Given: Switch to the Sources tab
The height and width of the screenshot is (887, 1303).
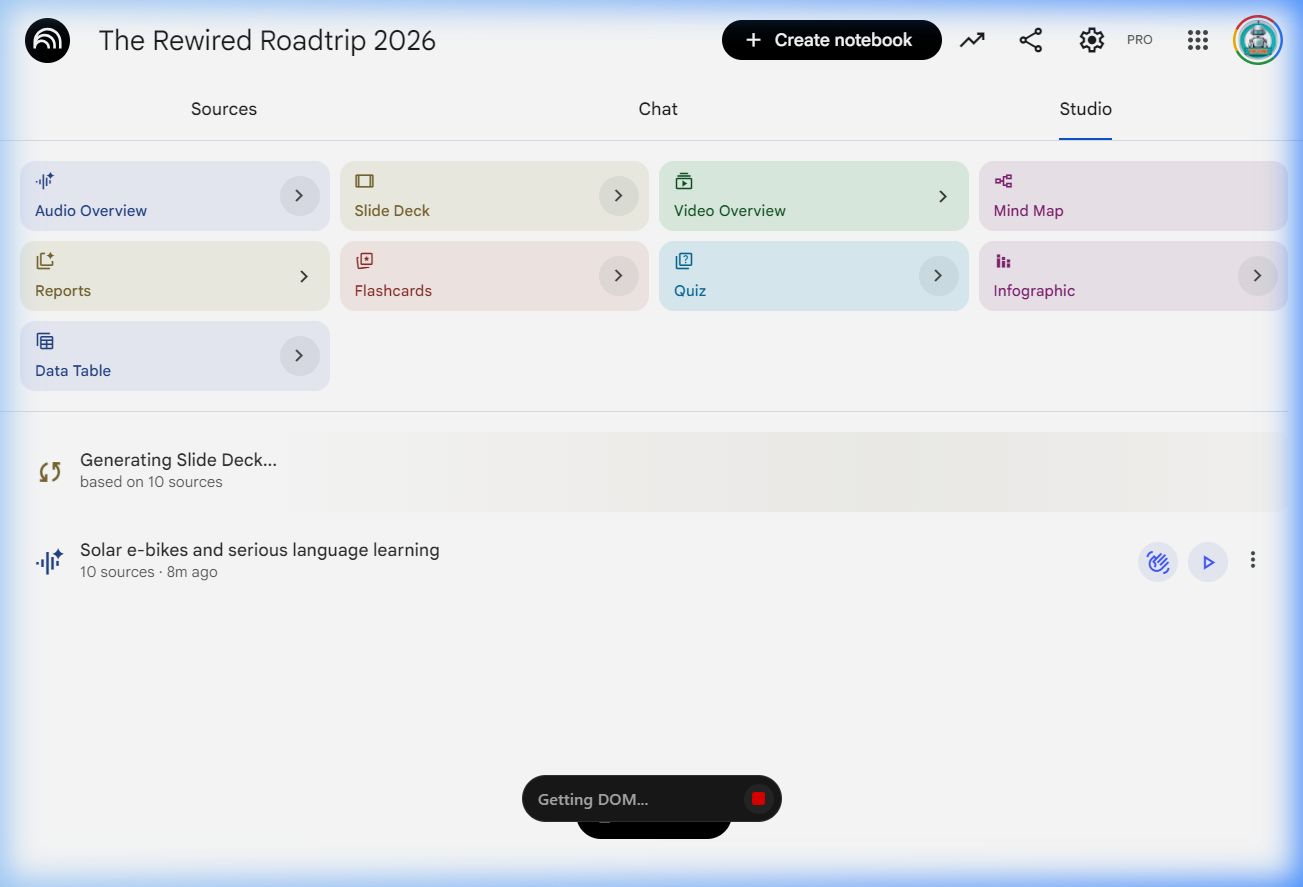Looking at the screenshot, I should click(224, 109).
